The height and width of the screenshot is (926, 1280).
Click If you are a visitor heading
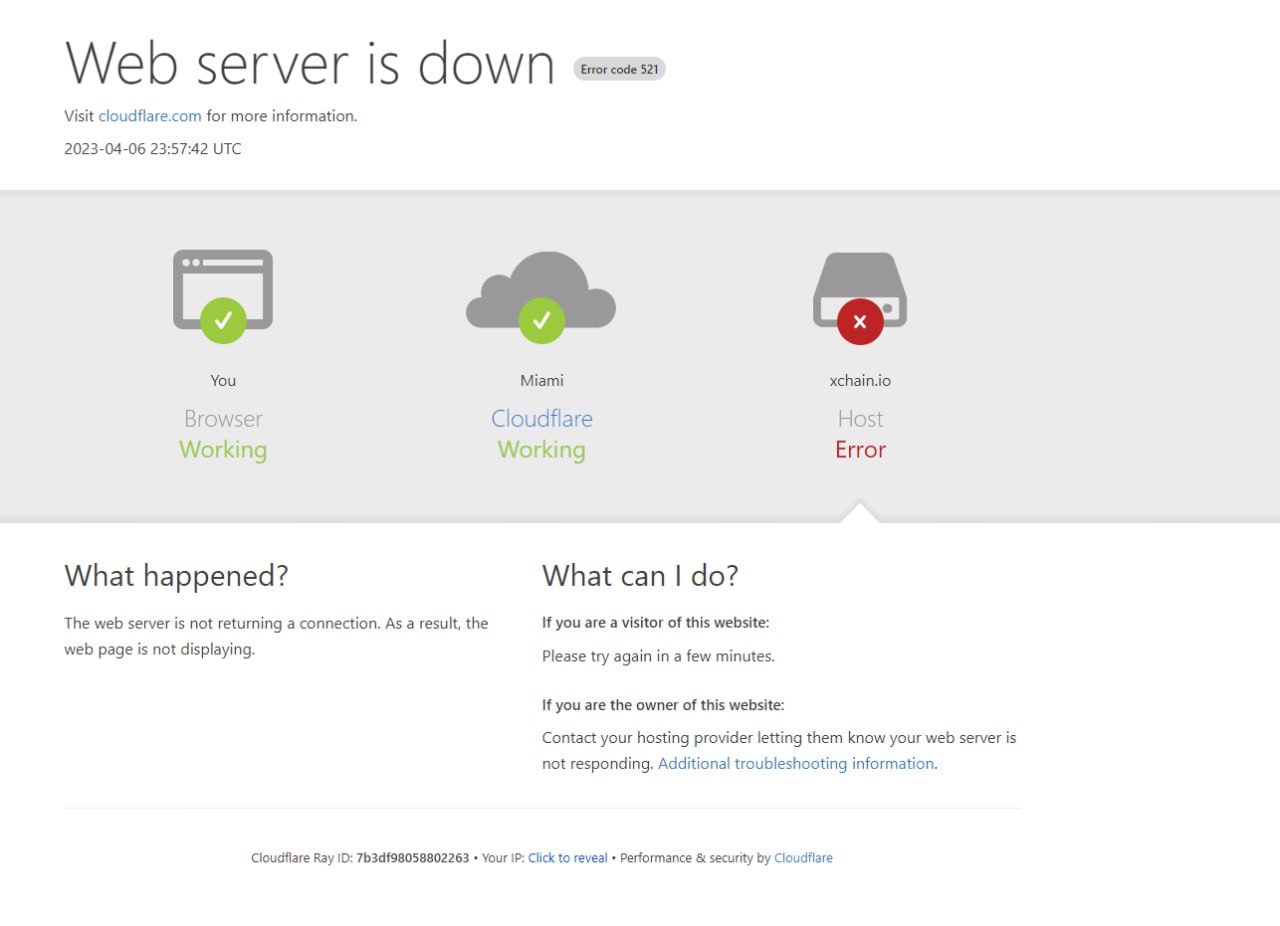tap(655, 623)
